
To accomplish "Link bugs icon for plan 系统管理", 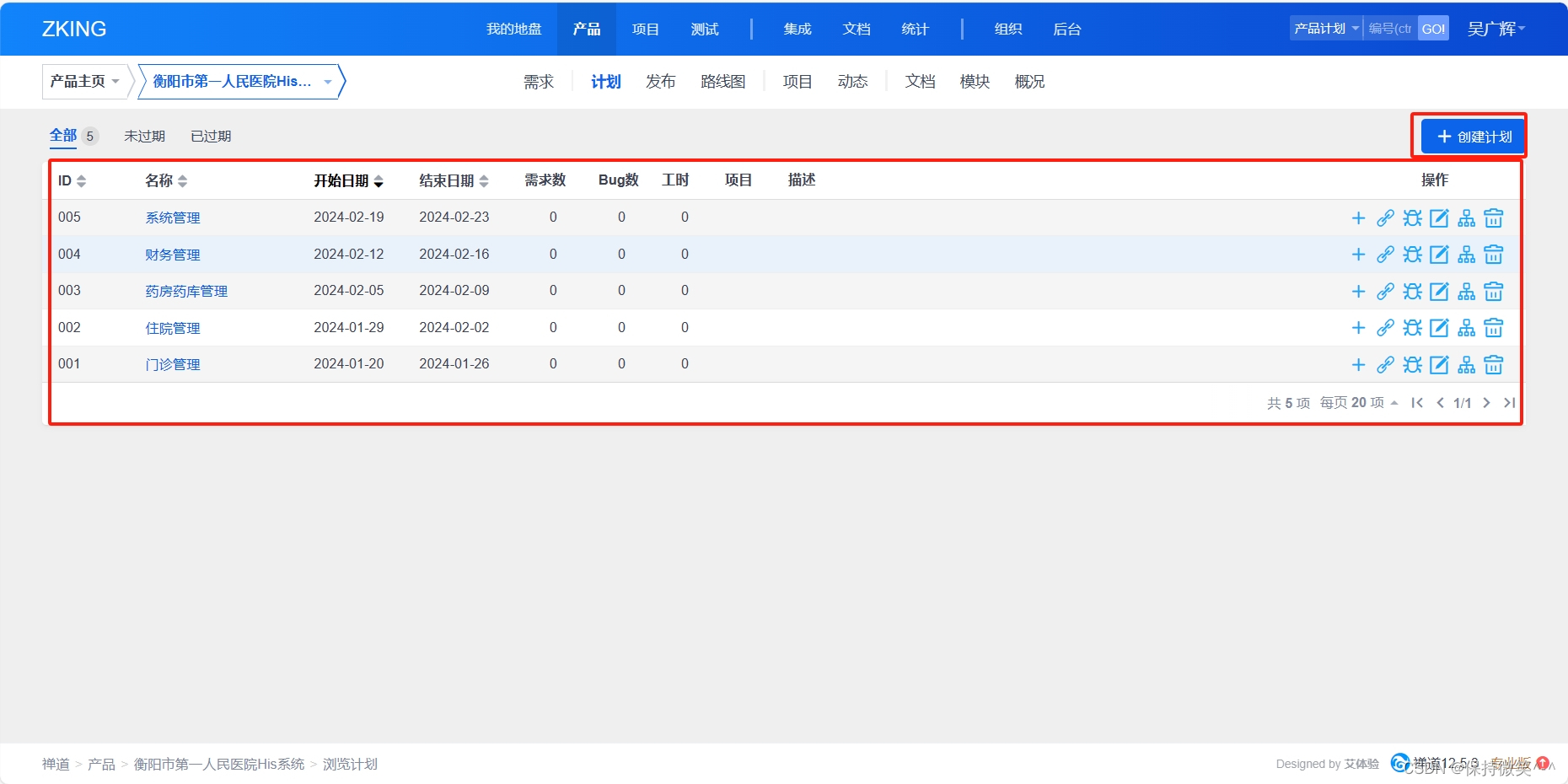I will (x=1412, y=218).
